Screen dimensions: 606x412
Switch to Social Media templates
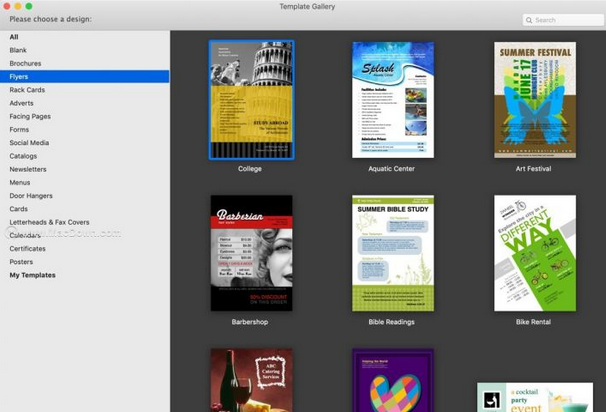[29, 143]
